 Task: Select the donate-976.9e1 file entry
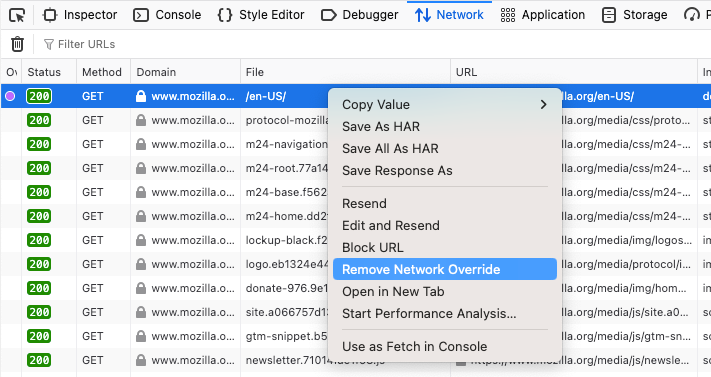pos(287,288)
